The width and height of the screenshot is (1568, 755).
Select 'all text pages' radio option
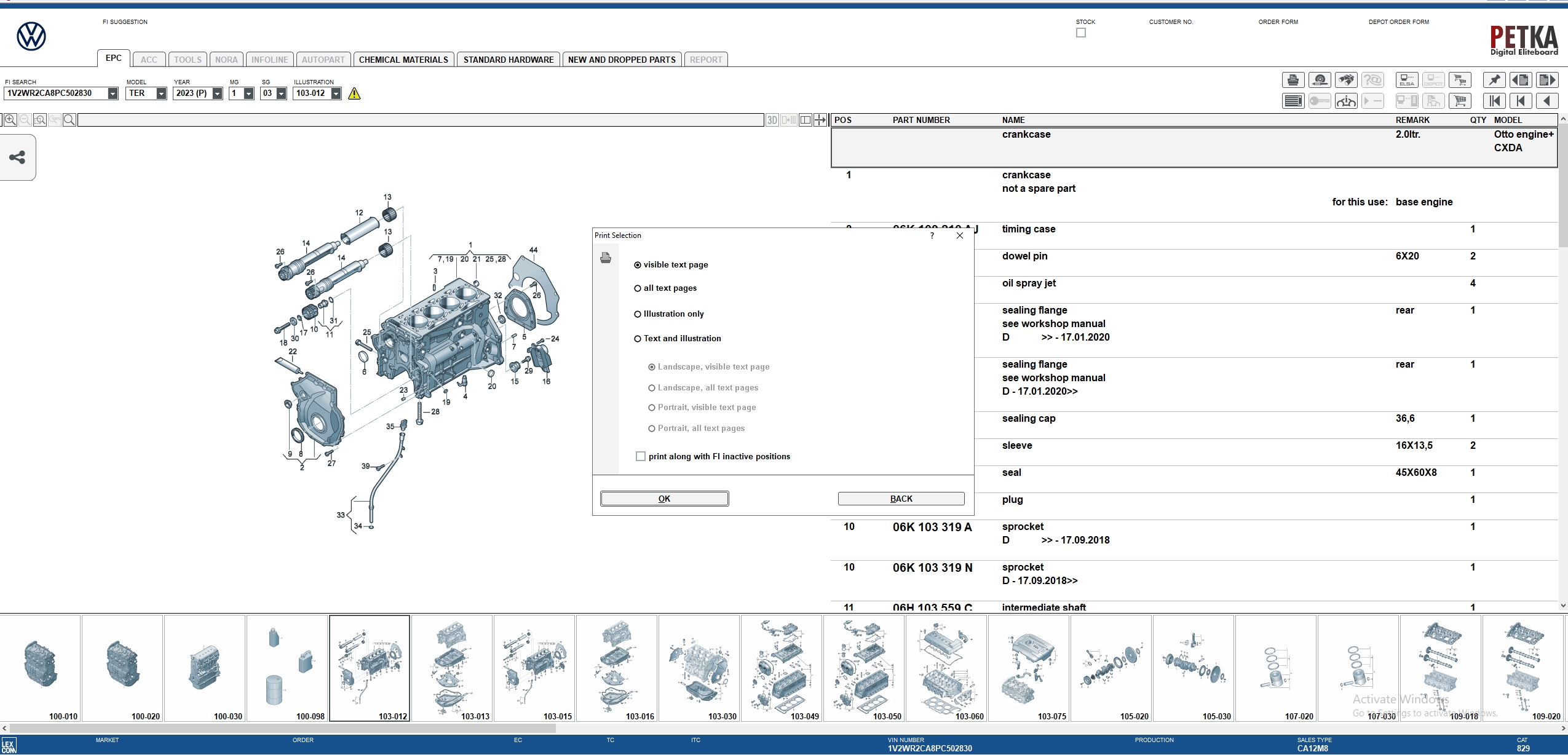click(x=665, y=288)
